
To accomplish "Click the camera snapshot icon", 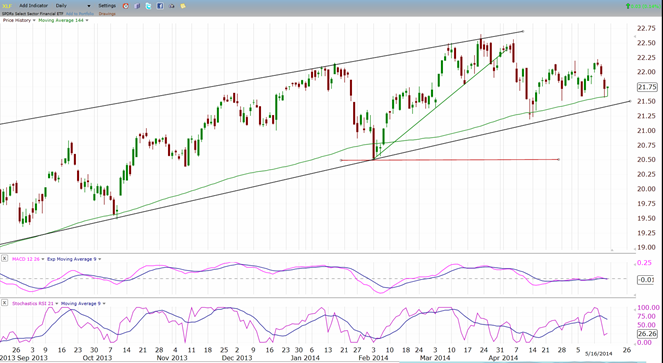I will click(x=171, y=6).
